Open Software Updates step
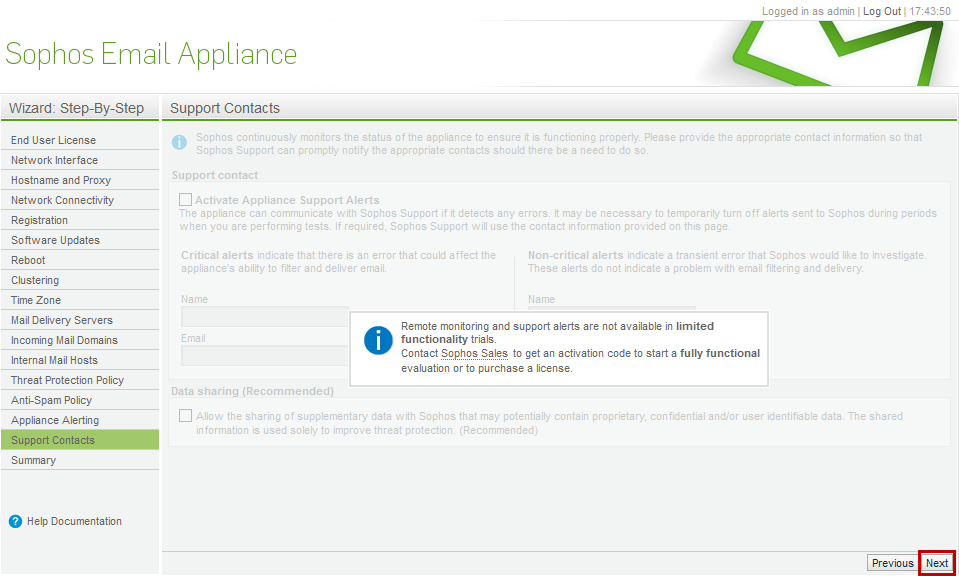Image resolution: width=959 pixels, height=576 pixels. (80, 240)
